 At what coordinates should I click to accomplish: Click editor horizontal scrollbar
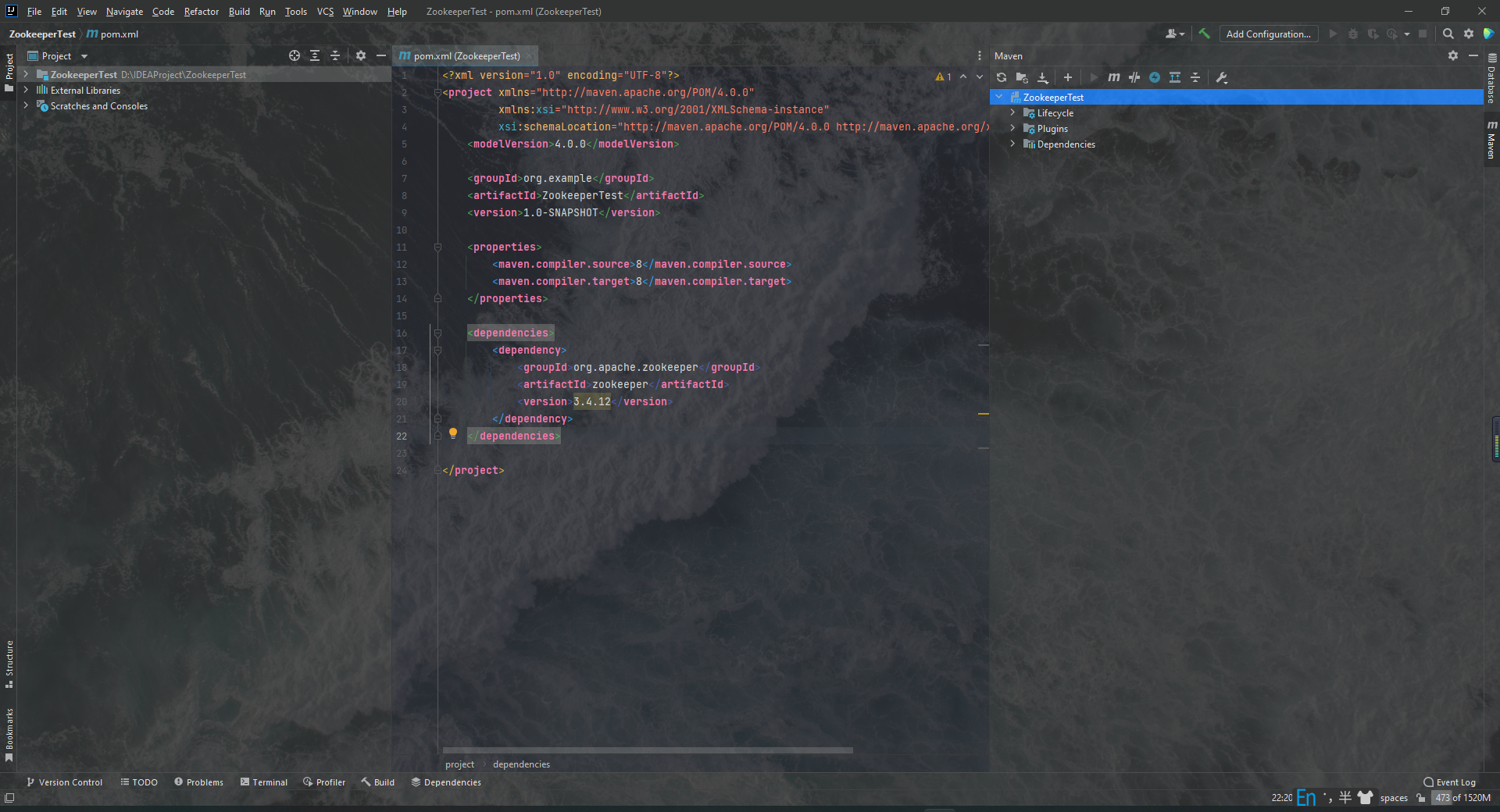click(x=648, y=750)
